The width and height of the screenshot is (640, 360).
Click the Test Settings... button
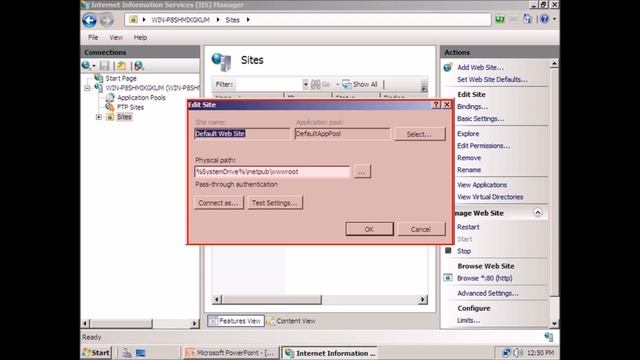275,203
